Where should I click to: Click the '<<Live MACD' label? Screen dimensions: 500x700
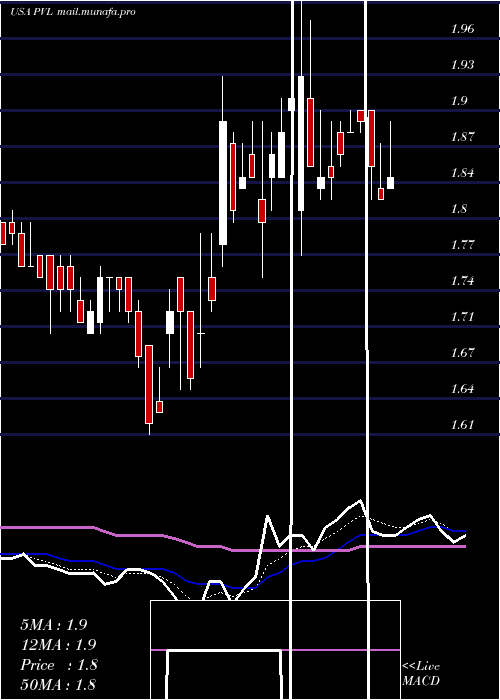(x=421, y=674)
